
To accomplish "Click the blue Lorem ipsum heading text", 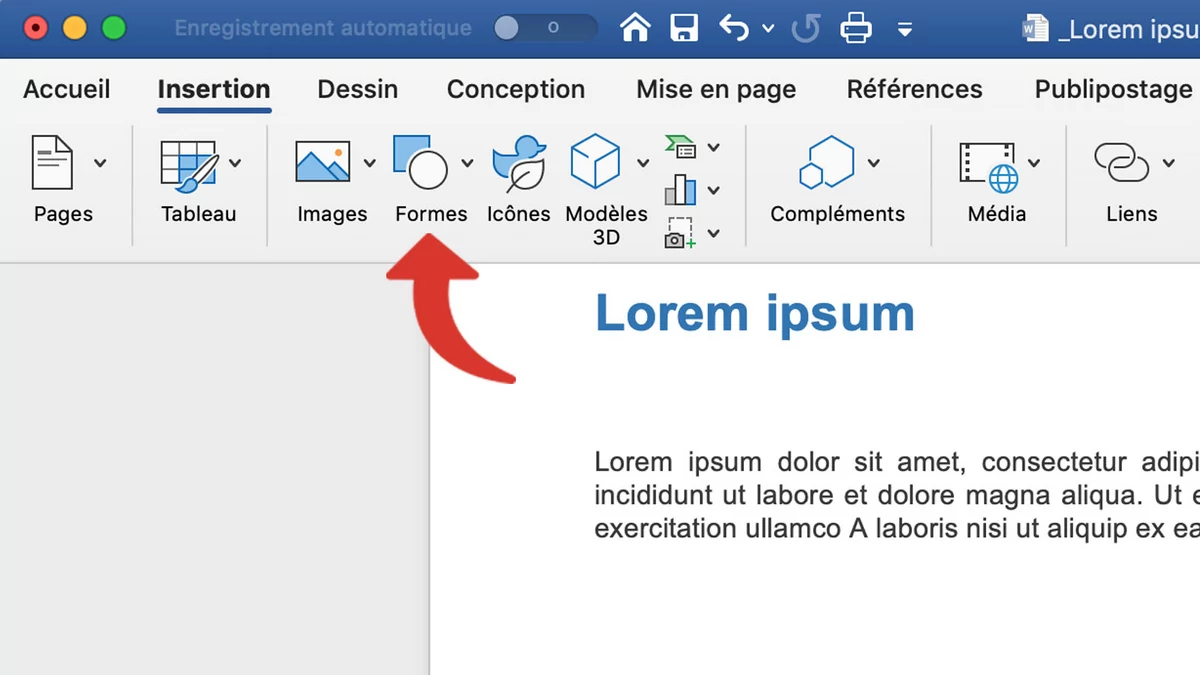I will pyautogui.click(x=754, y=313).
